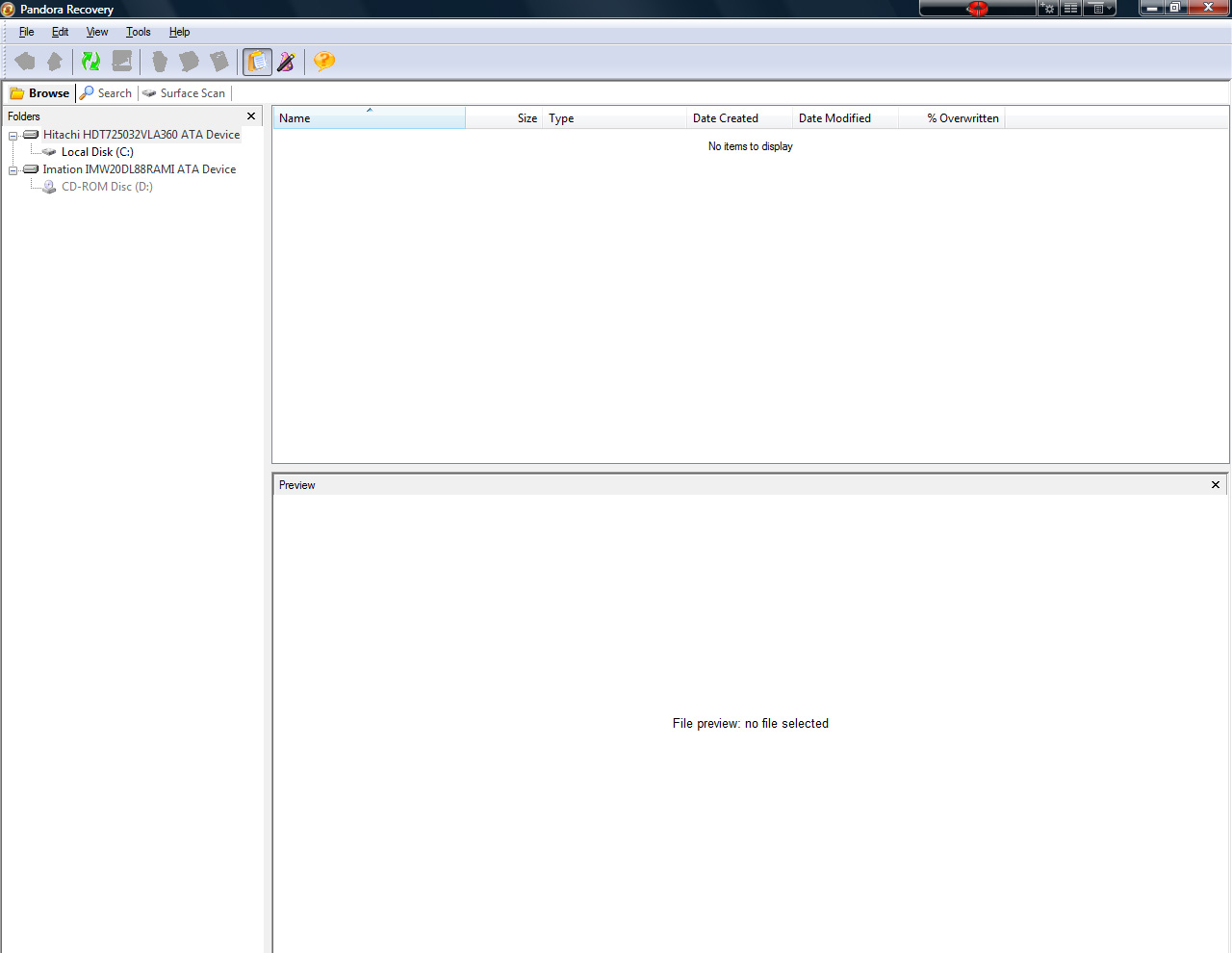
Task: Select Local Disk (C:) in folder tree
Action: click(x=97, y=152)
